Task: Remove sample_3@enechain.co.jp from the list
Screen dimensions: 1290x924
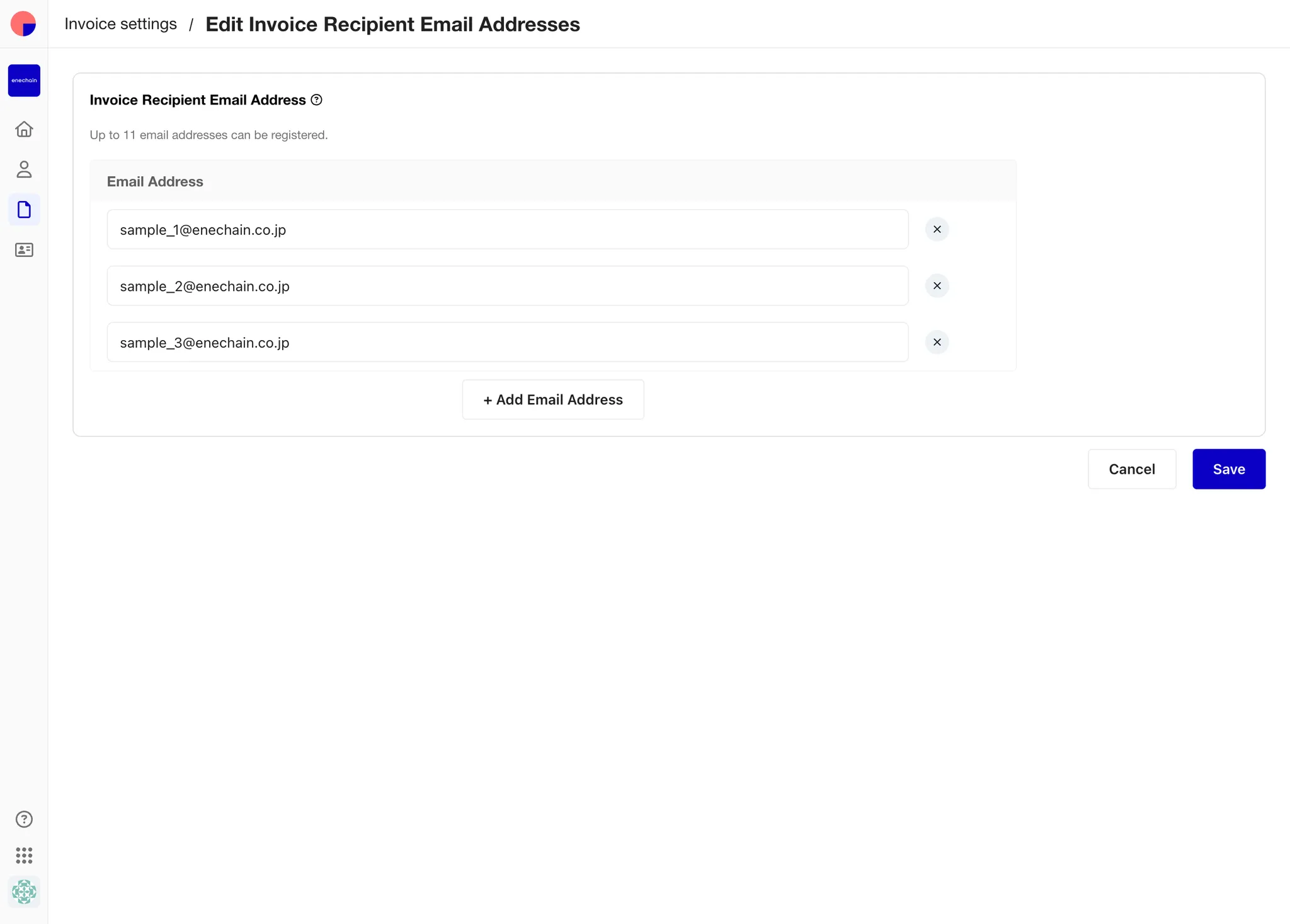Action: [x=937, y=342]
